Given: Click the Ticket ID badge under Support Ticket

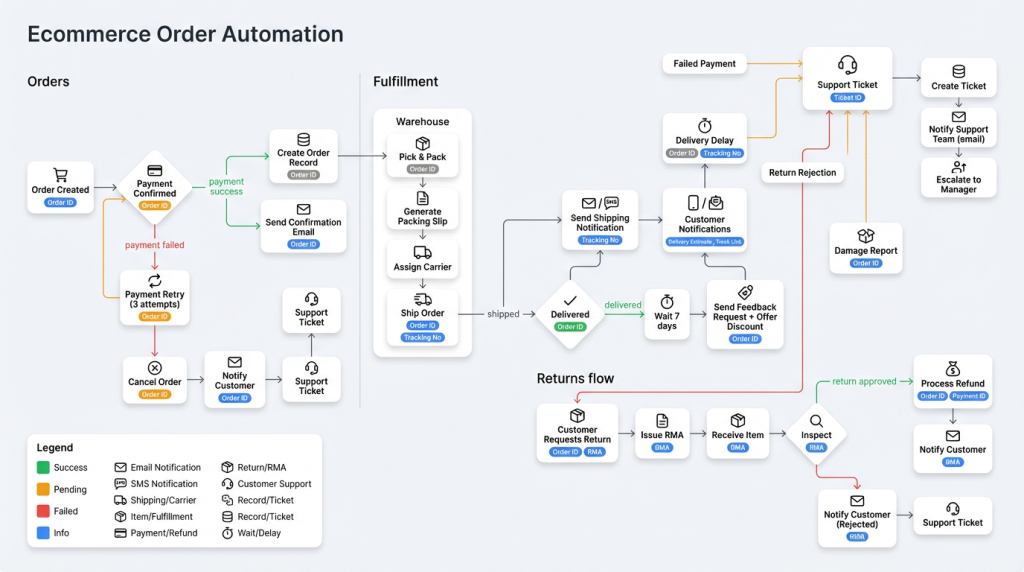Looking at the screenshot, I should 847,98.
